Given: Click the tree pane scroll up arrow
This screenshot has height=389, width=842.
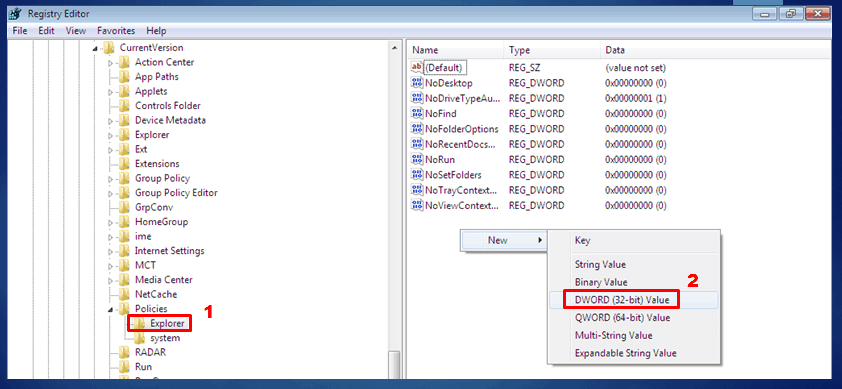Looking at the screenshot, I should click(395, 48).
